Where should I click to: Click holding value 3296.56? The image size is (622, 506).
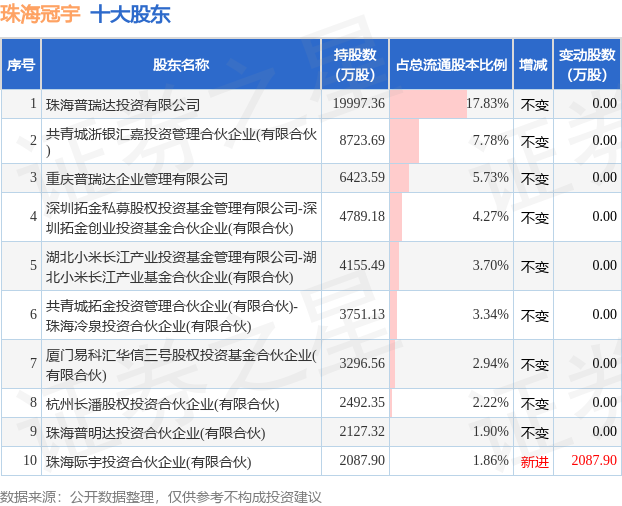point(362,363)
